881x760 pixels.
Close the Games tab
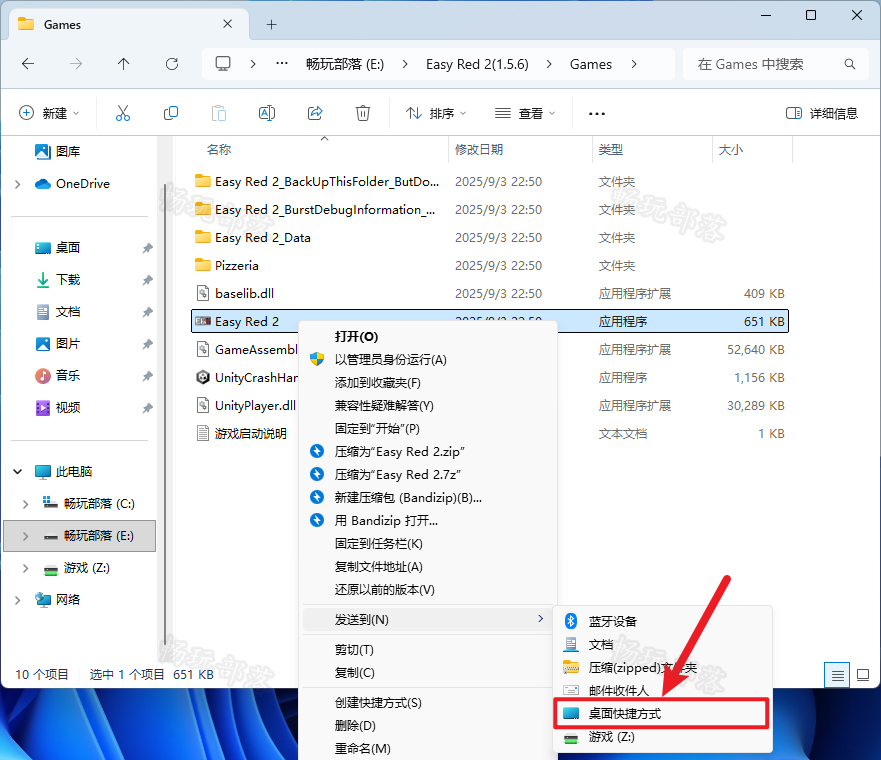(228, 24)
